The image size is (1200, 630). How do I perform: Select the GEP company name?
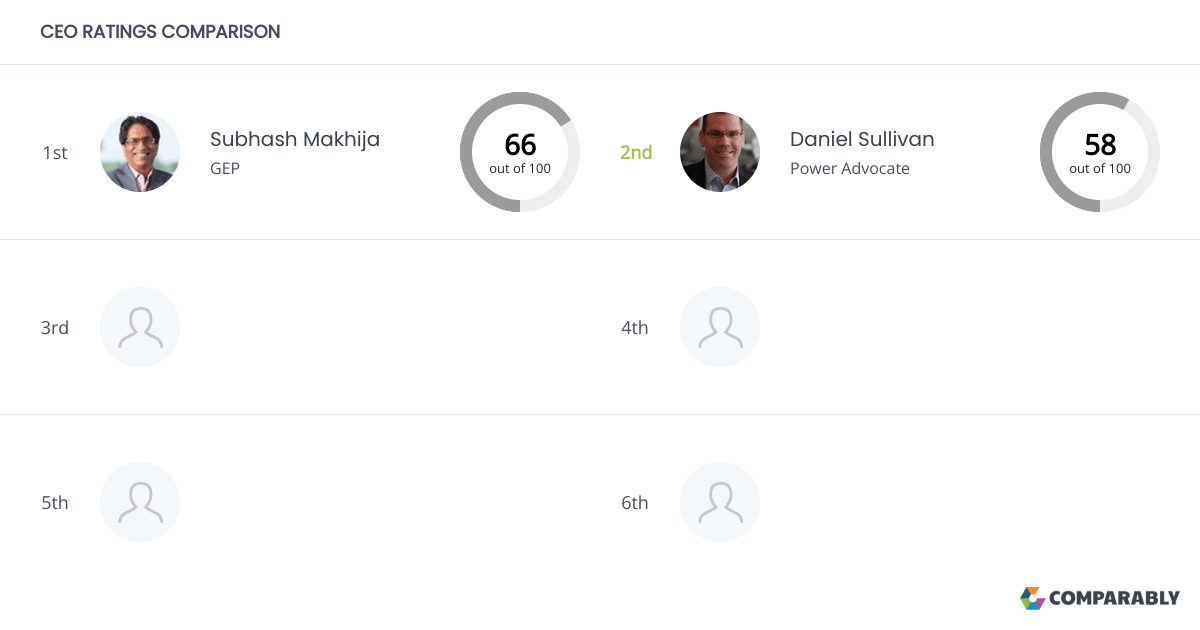[225, 168]
